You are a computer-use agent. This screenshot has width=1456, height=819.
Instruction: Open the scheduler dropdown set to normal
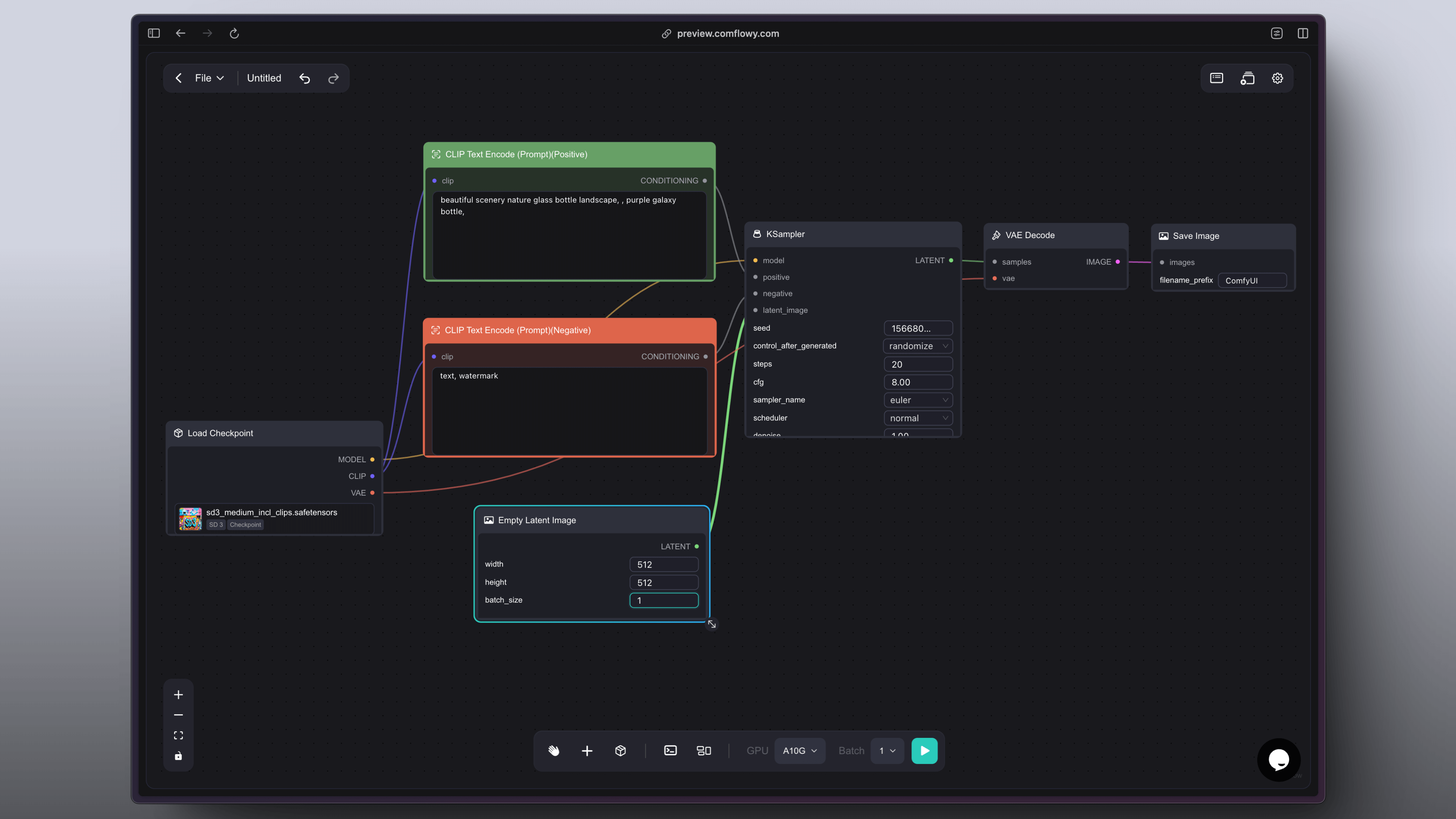click(917, 418)
